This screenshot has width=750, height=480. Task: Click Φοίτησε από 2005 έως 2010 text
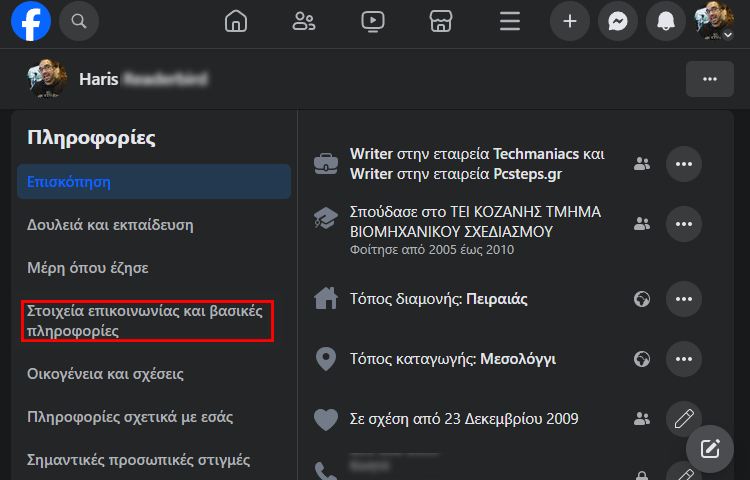pyautogui.click(x=432, y=250)
